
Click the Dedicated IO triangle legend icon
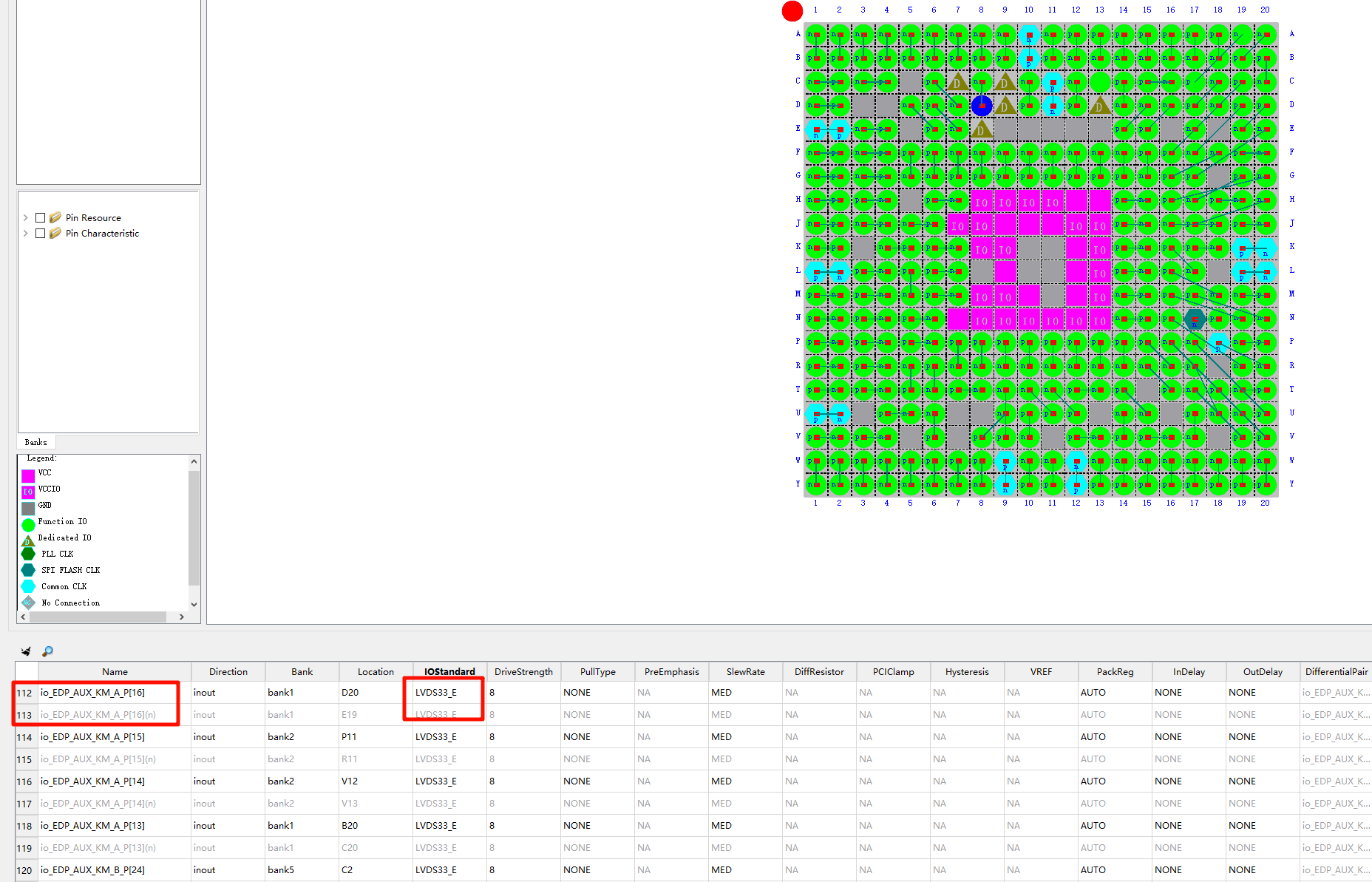point(28,540)
